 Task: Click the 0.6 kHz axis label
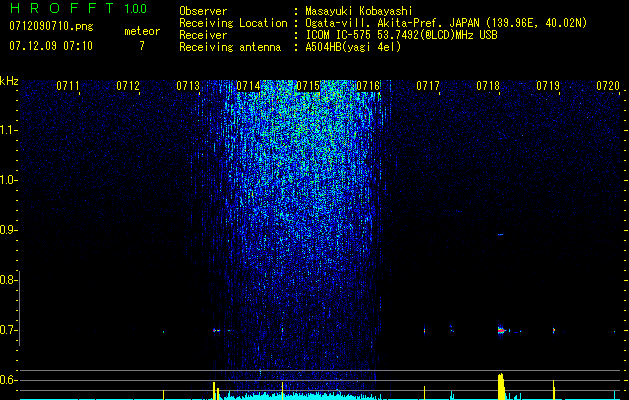coord(8,380)
